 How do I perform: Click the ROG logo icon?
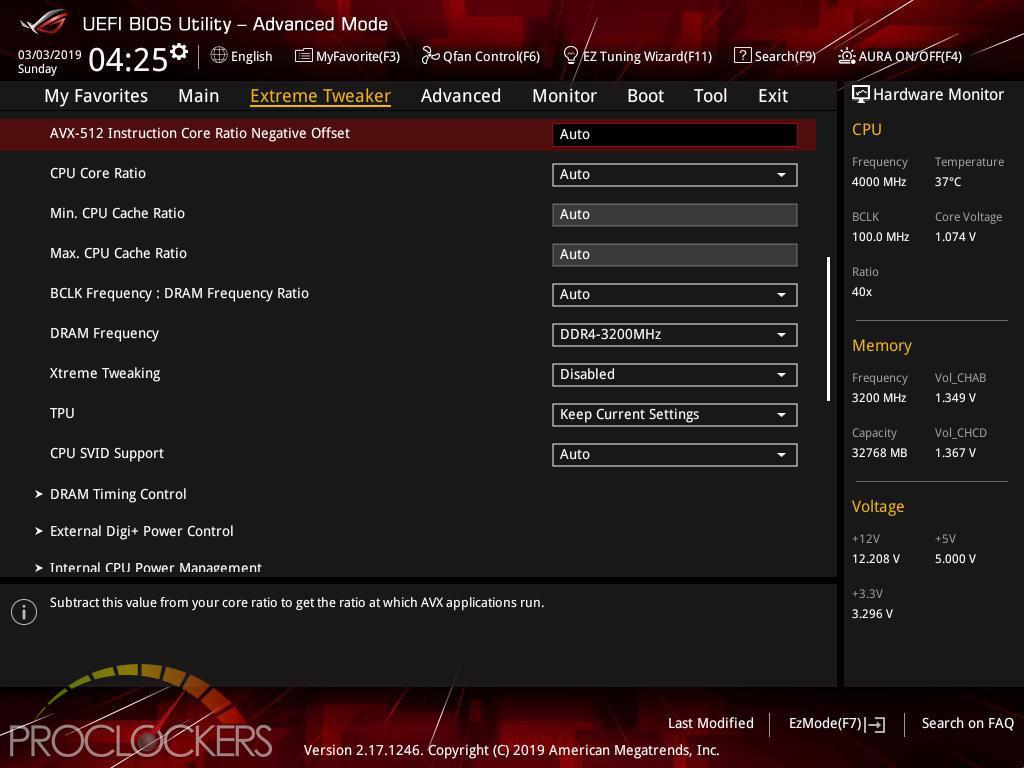44,22
